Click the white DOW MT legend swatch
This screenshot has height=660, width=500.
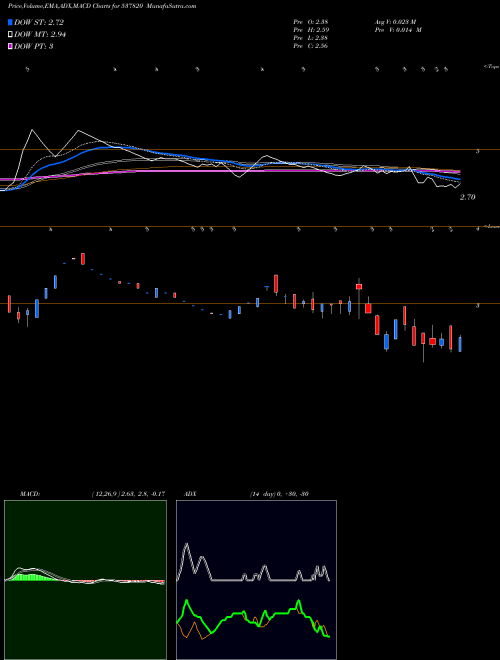coord(10,34)
